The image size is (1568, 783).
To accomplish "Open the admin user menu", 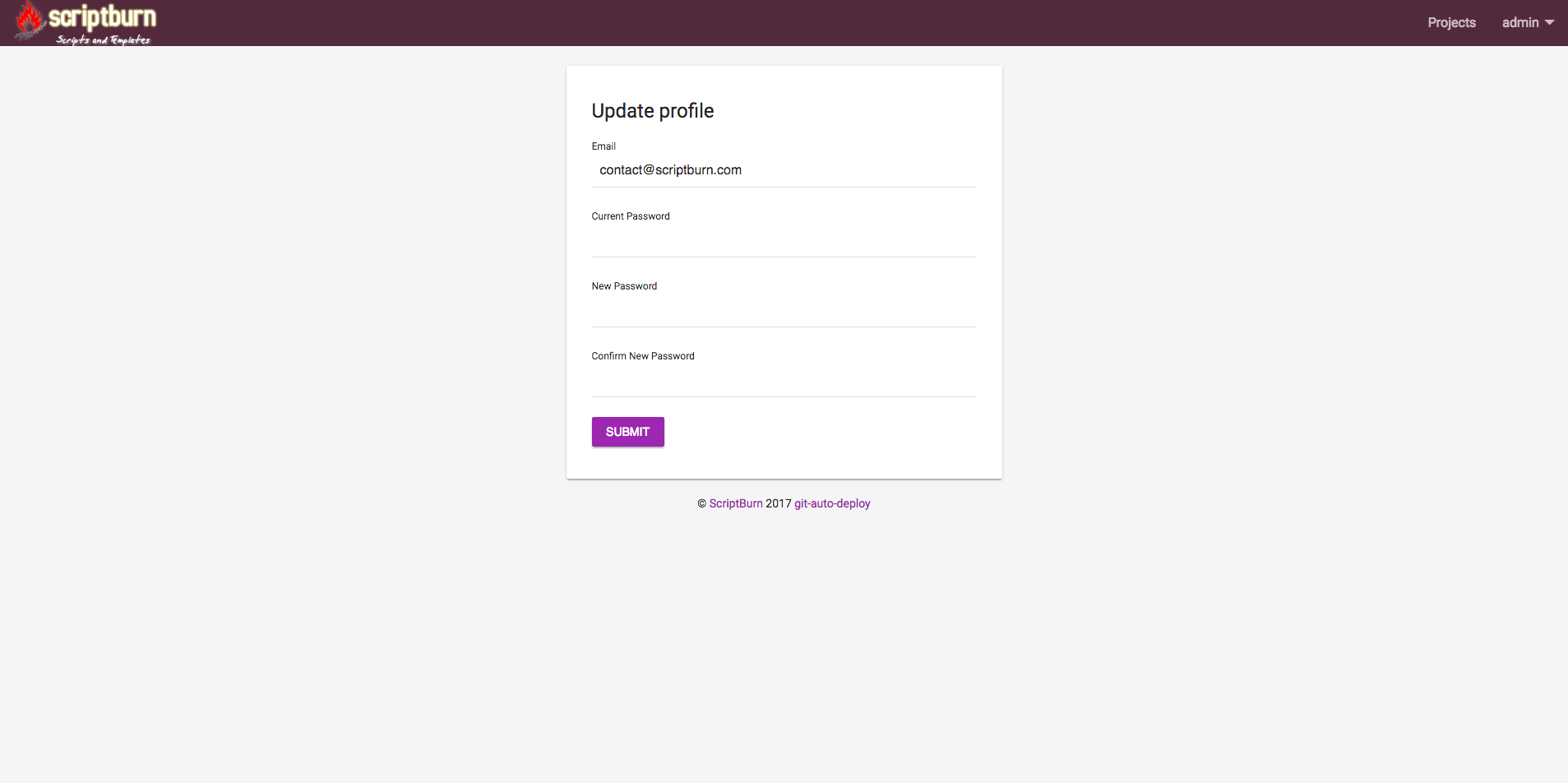I will coord(1519,23).
